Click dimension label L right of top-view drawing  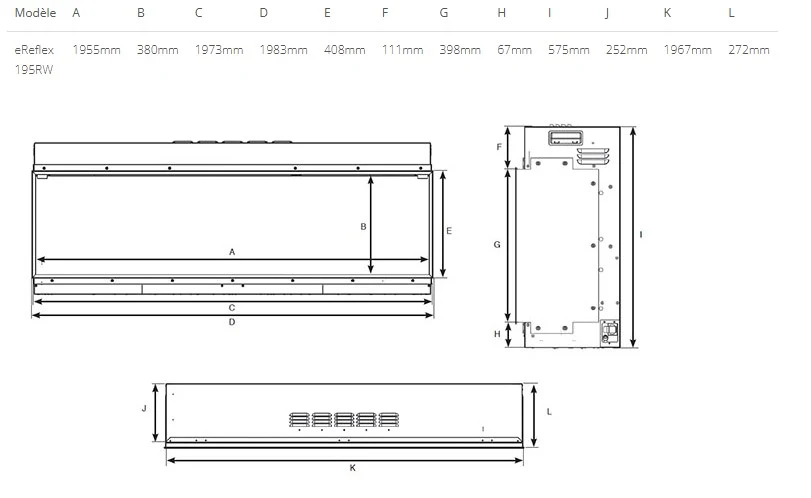click(549, 412)
